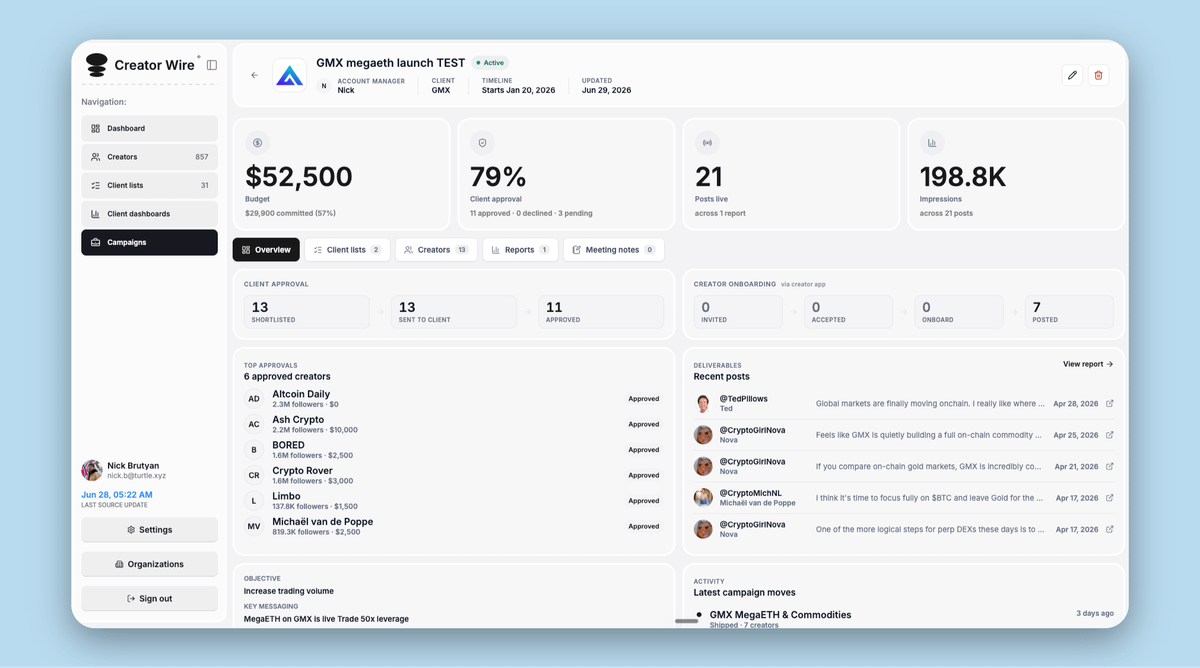The height and width of the screenshot is (668, 1200).
Task: Open external link for CryptoMichNL post
Action: pos(1110,498)
